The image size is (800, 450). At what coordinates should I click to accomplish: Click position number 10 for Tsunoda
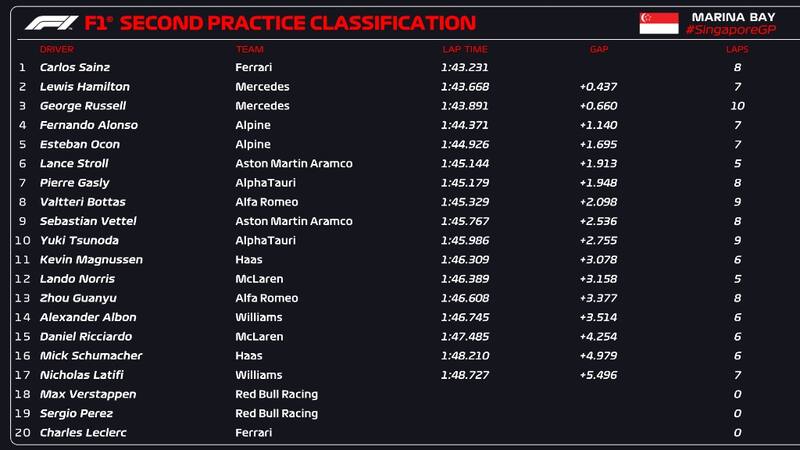(23, 241)
